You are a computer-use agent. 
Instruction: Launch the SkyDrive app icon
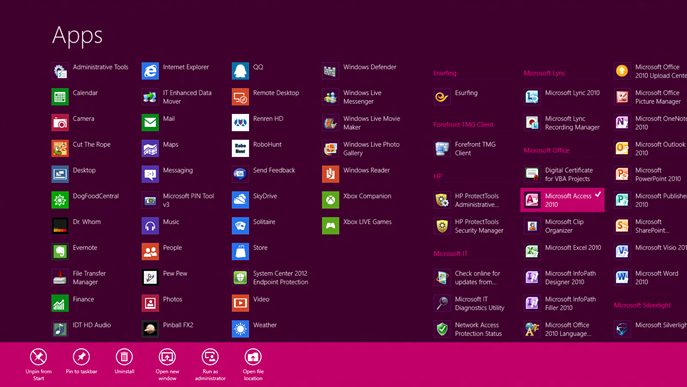(x=241, y=200)
